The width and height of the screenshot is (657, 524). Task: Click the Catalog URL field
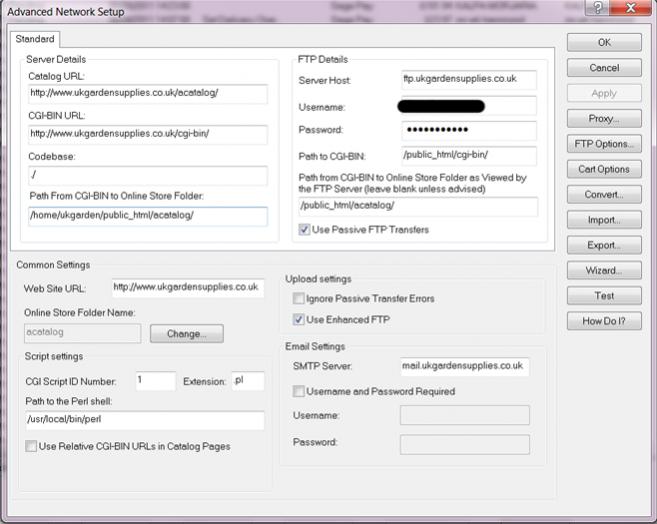click(x=147, y=94)
